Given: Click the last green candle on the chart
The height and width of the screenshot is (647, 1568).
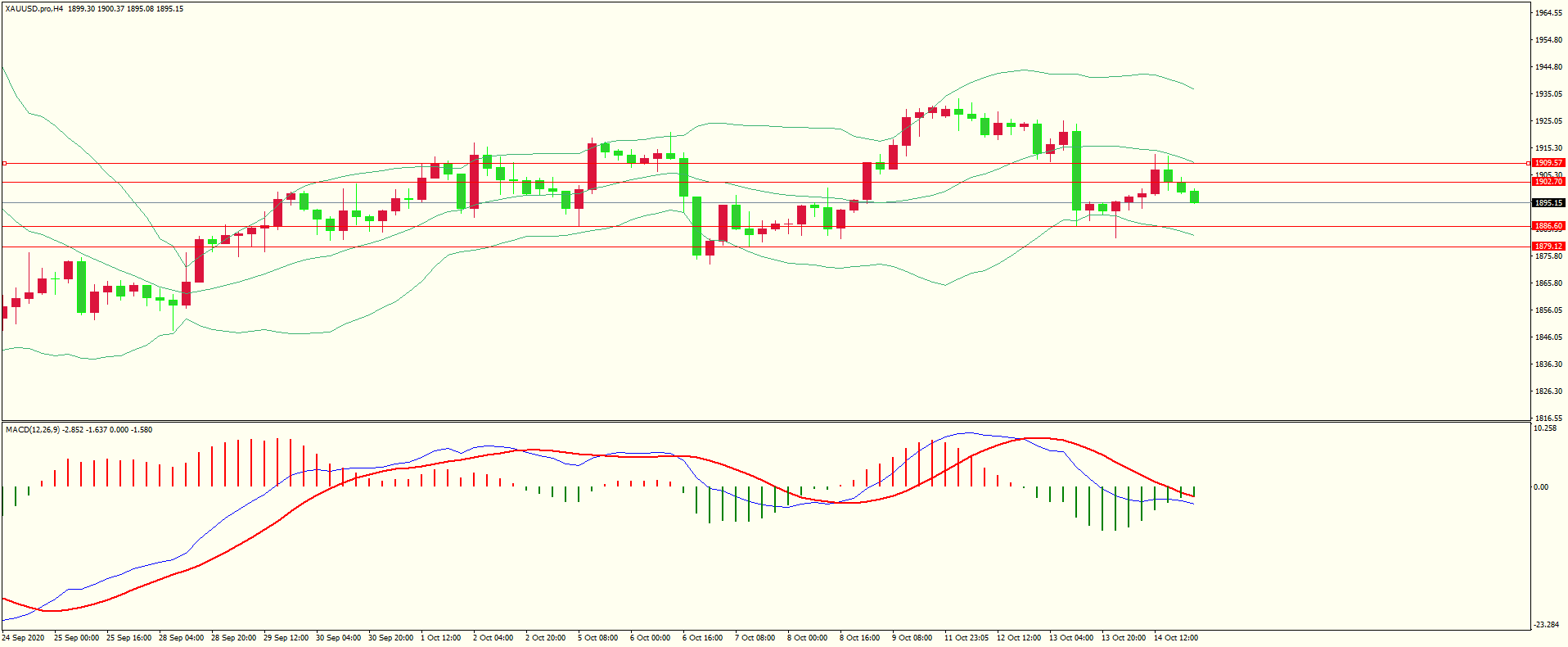Looking at the screenshot, I should click(1195, 197).
